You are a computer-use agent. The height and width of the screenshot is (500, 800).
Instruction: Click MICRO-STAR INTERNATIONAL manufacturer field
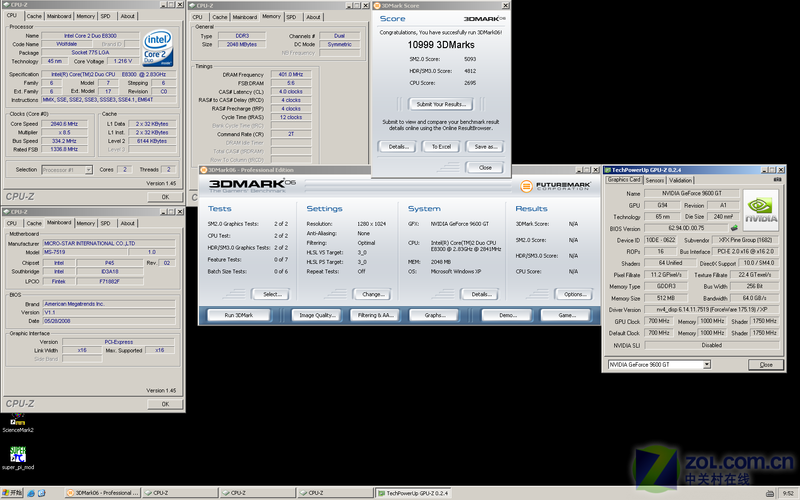click(x=109, y=243)
